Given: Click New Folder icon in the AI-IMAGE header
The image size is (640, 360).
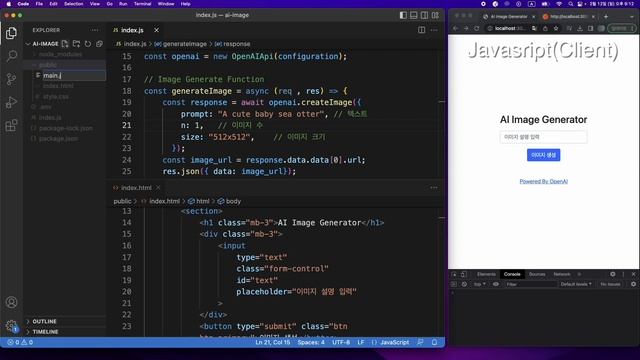Looking at the screenshot, I should click(76, 44).
